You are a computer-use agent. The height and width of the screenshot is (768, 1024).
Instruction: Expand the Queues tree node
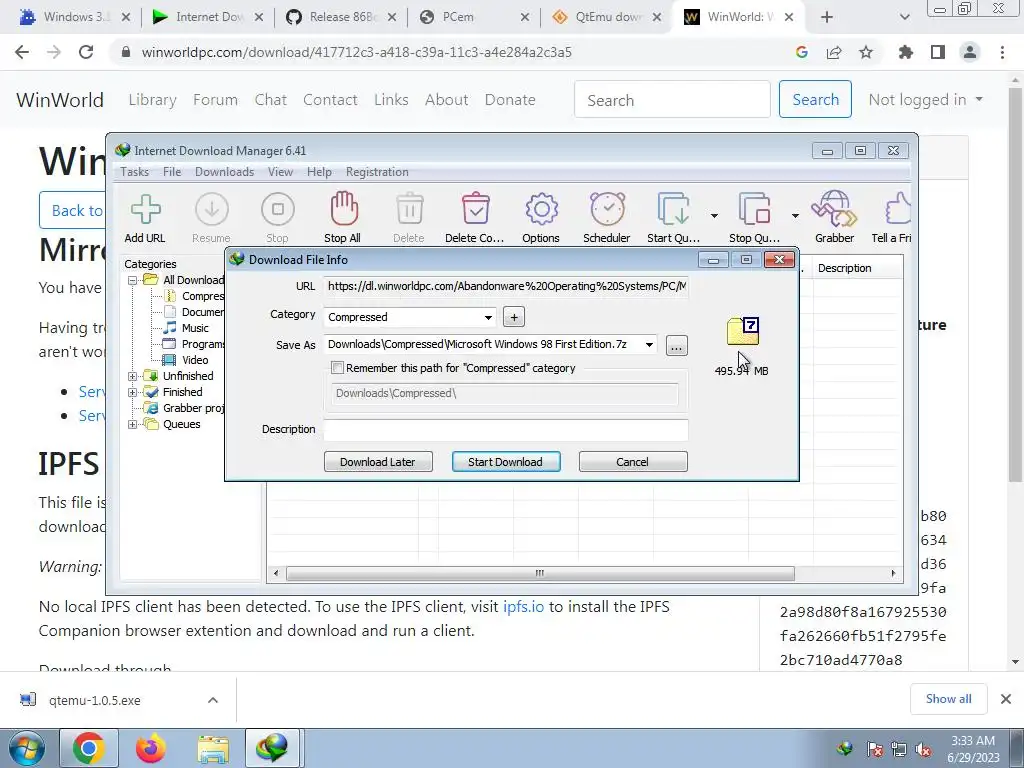coord(133,424)
